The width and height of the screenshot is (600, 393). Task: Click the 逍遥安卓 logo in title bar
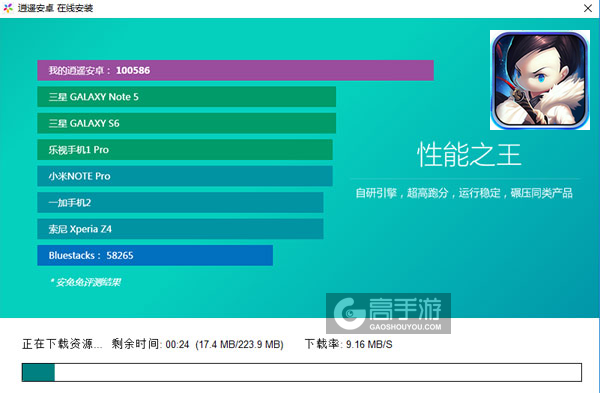pyautogui.click(x=8, y=8)
